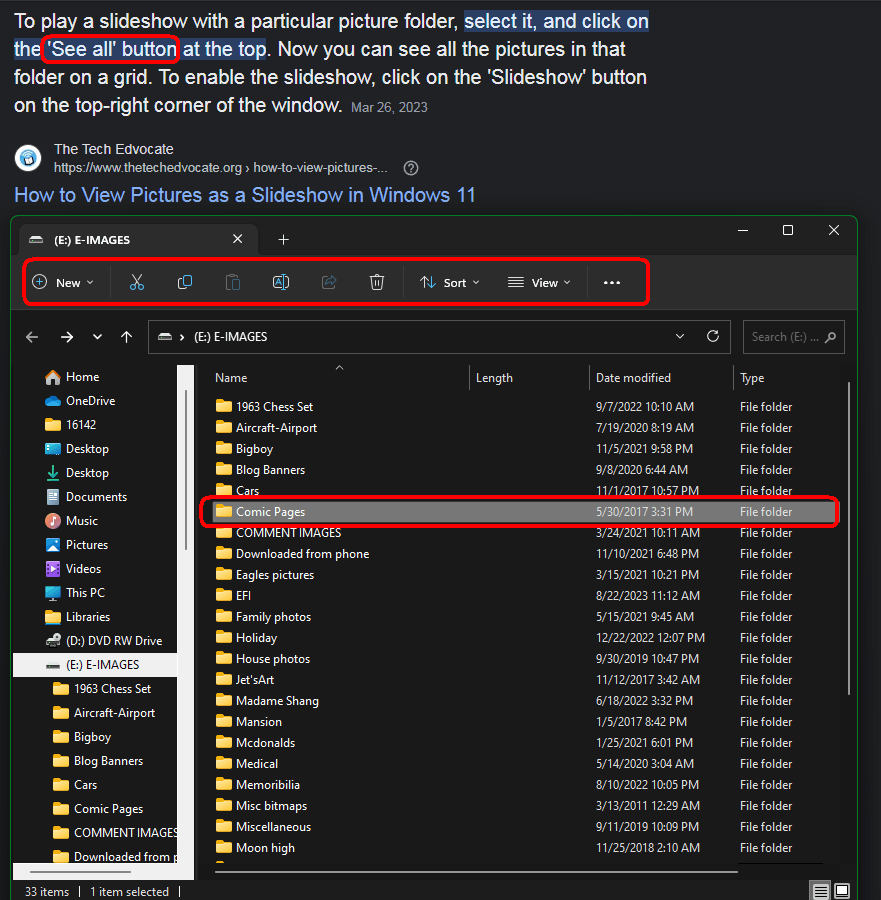Sort by the Length column header
The height and width of the screenshot is (900, 881).
(x=494, y=378)
